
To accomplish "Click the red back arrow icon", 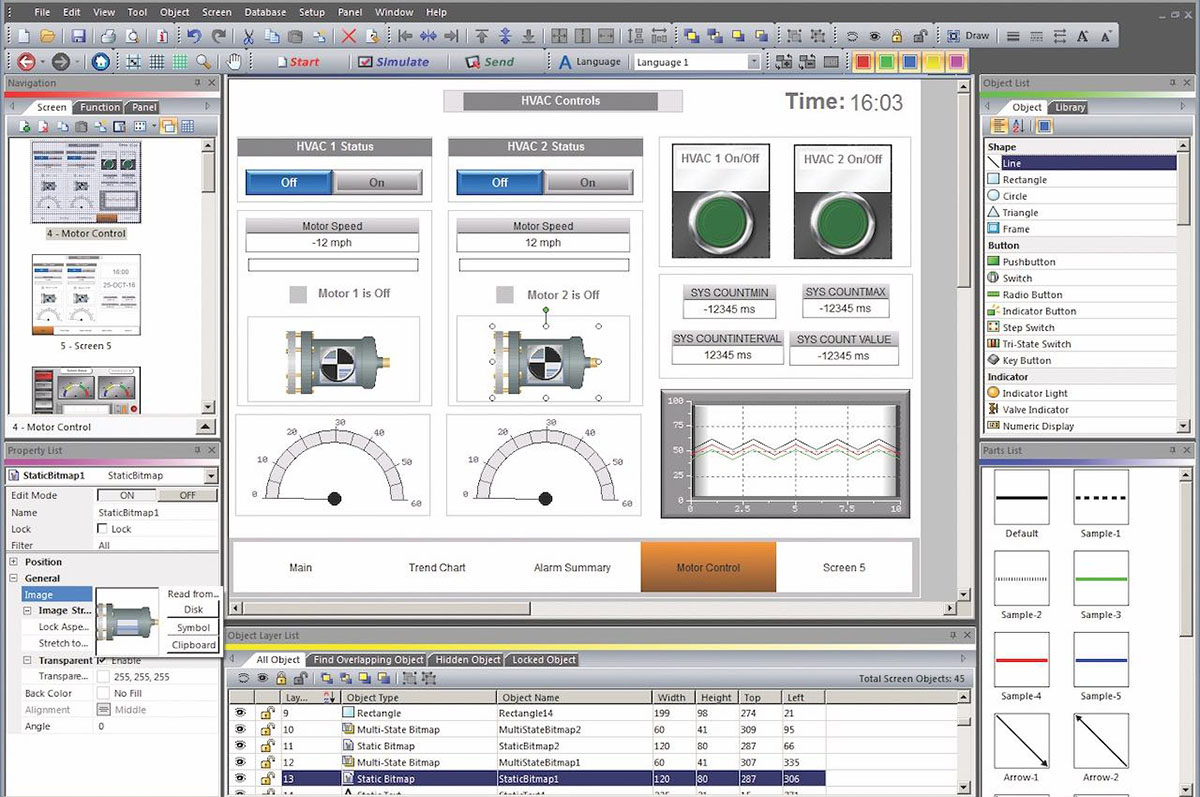I will [x=27, y=62].
